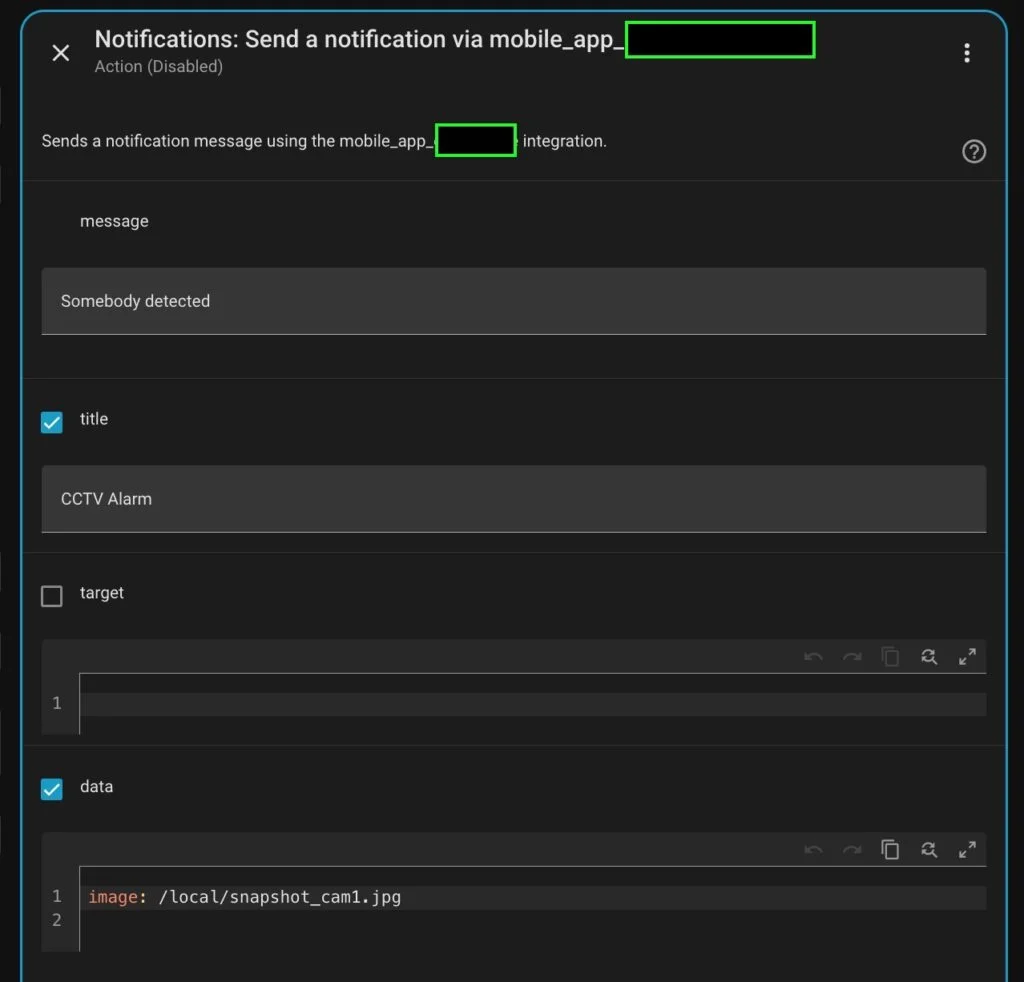
Task: Close the notification action dialog
Action: coord(61,53)
